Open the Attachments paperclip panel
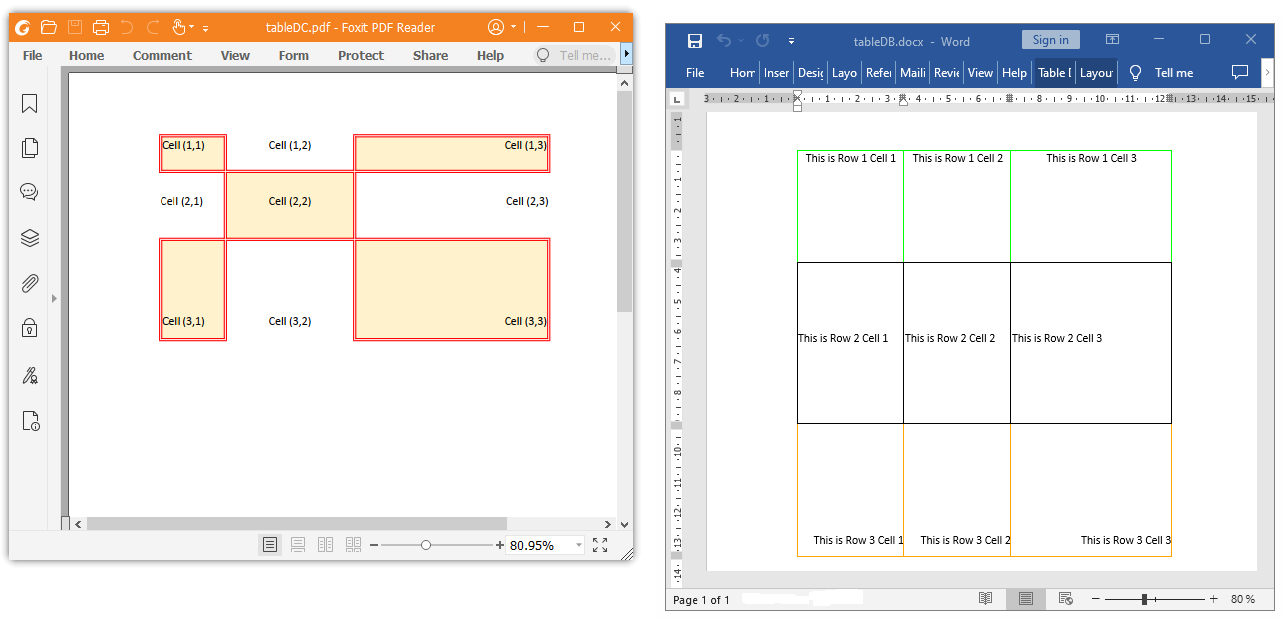This screenshot has height=622, width=1286. 29,283
